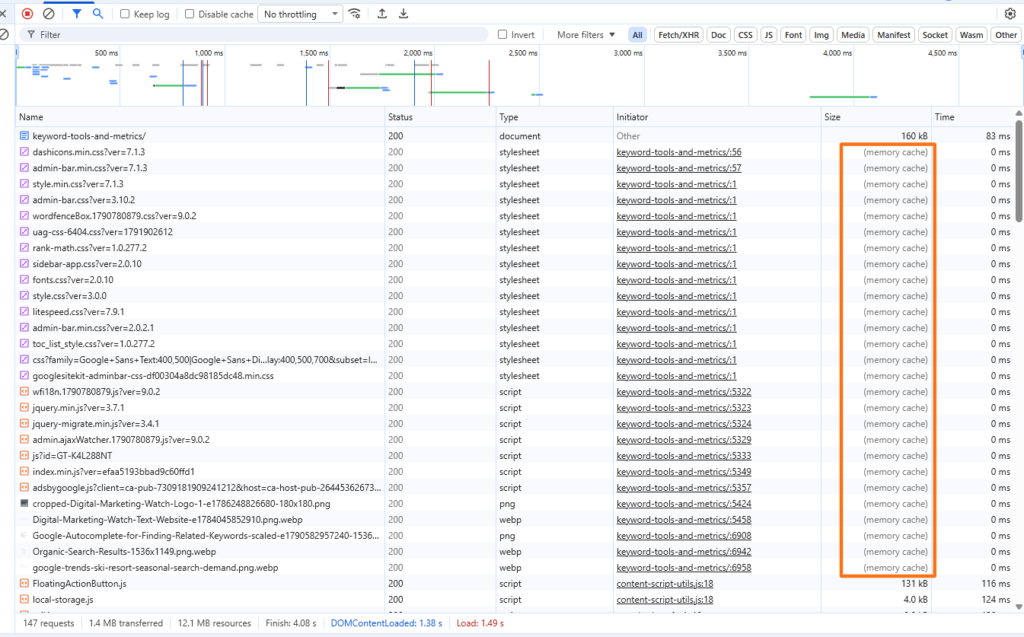Filter by JS requests
This screenshot has height=637, width=1024.
(769, 35)
